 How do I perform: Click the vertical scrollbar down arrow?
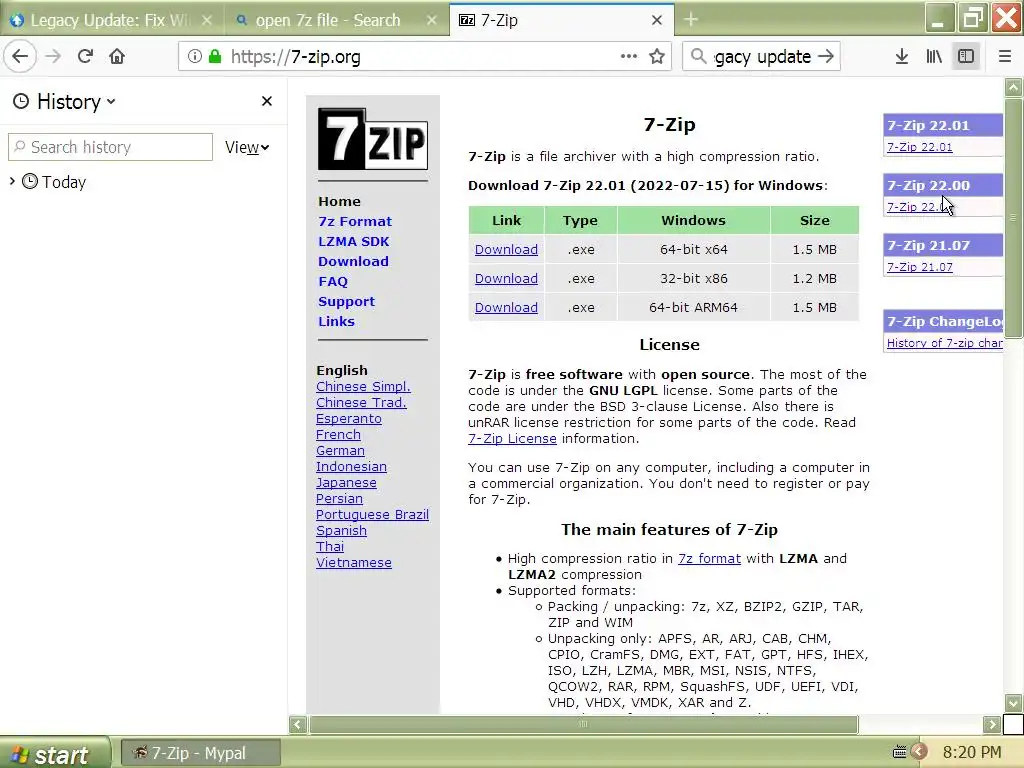1014,703
